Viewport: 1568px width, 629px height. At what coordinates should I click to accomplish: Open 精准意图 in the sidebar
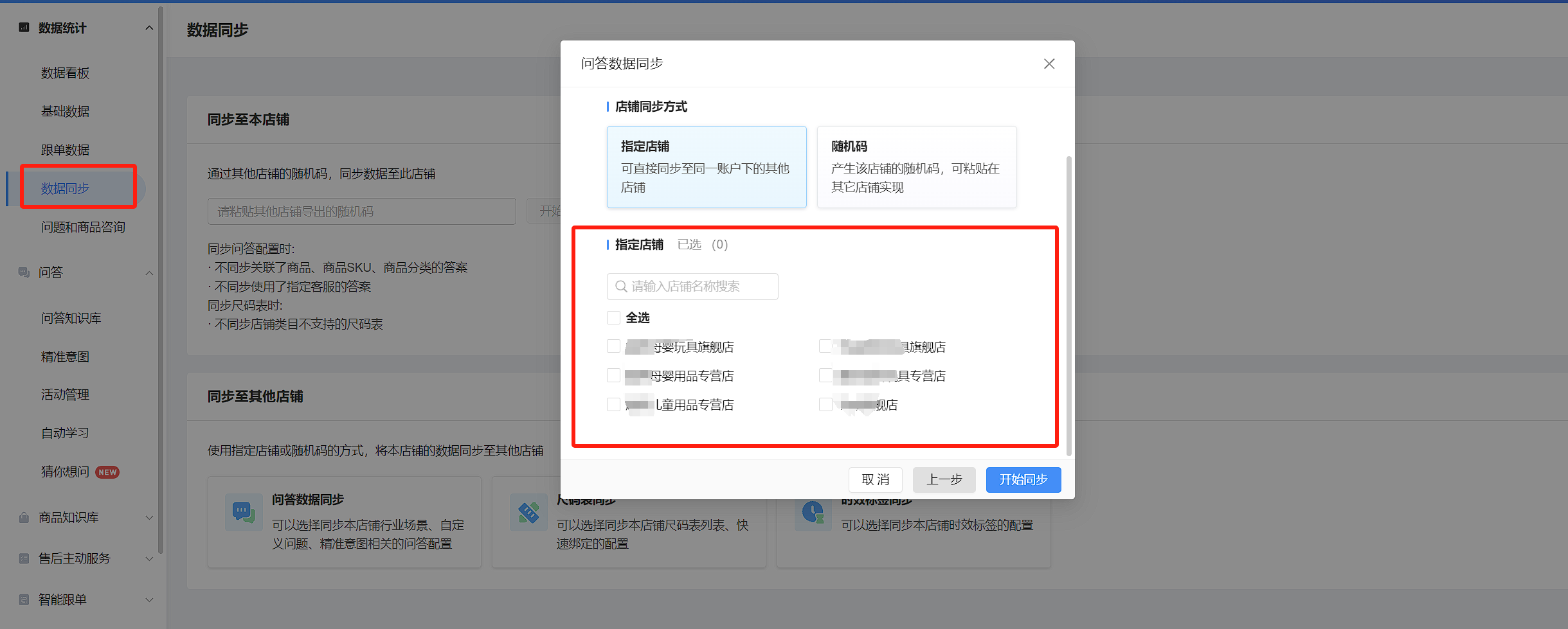pyautogui.click(x=65, y=357)
